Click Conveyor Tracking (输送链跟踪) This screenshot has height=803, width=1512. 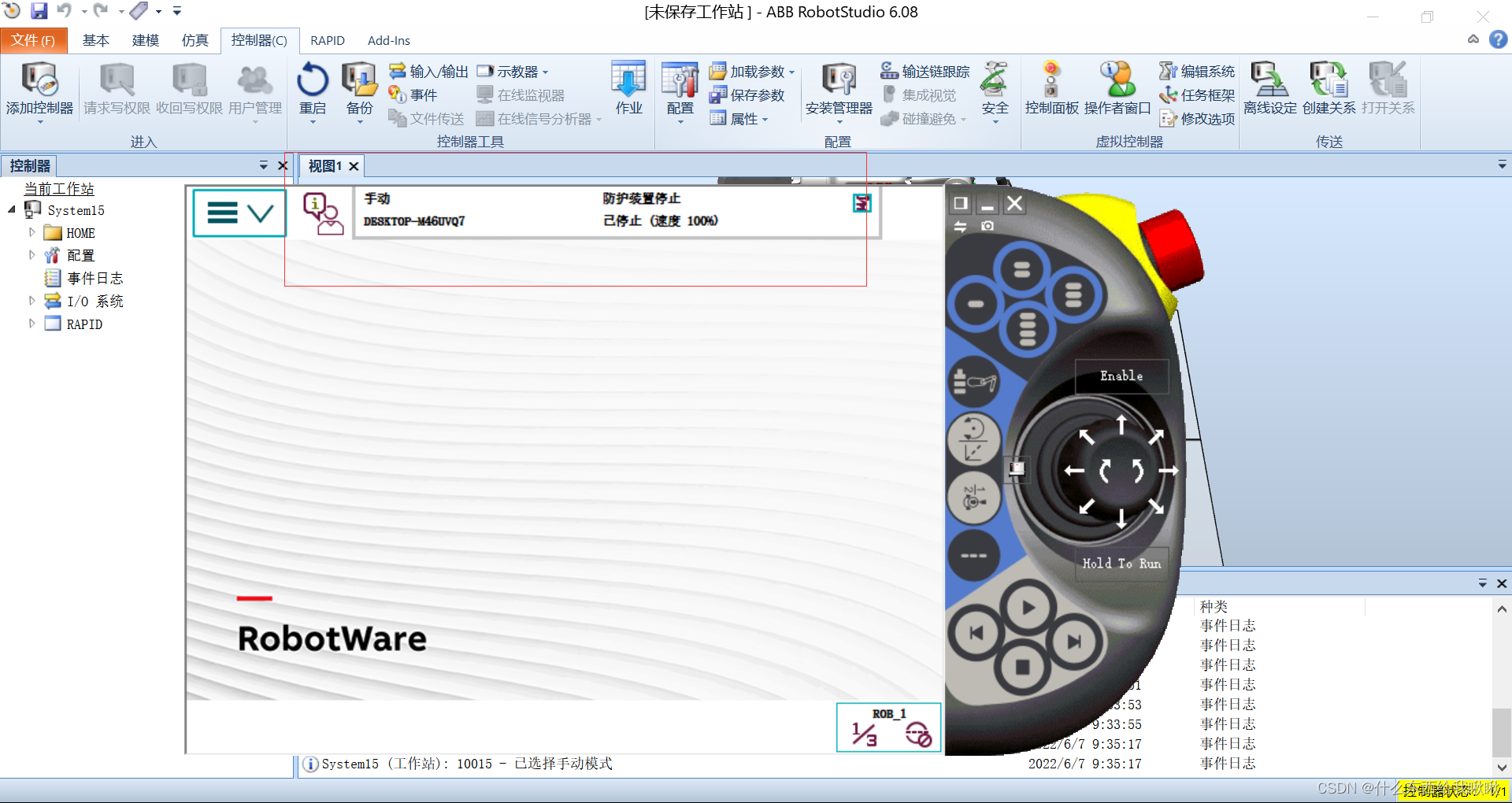(x=925, y=72)
